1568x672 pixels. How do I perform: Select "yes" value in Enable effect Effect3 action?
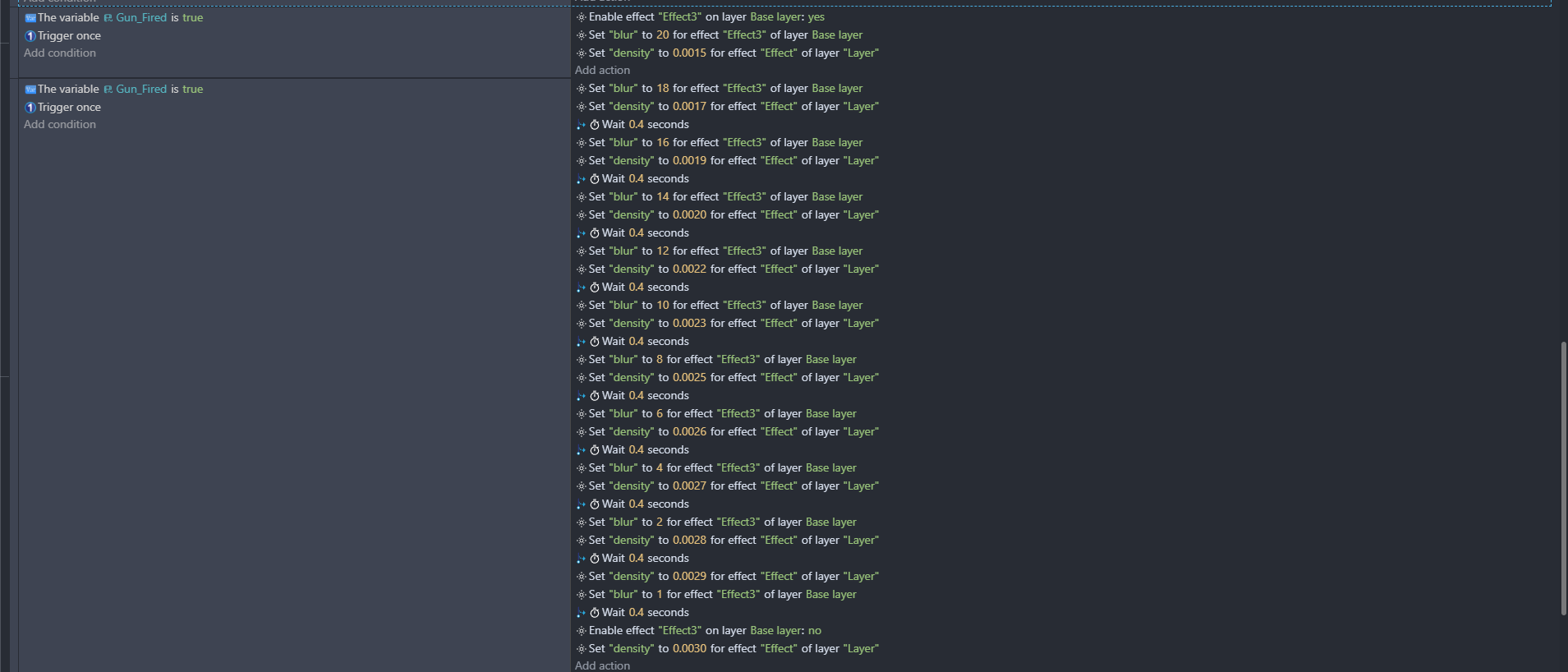(x=816, y=17)
